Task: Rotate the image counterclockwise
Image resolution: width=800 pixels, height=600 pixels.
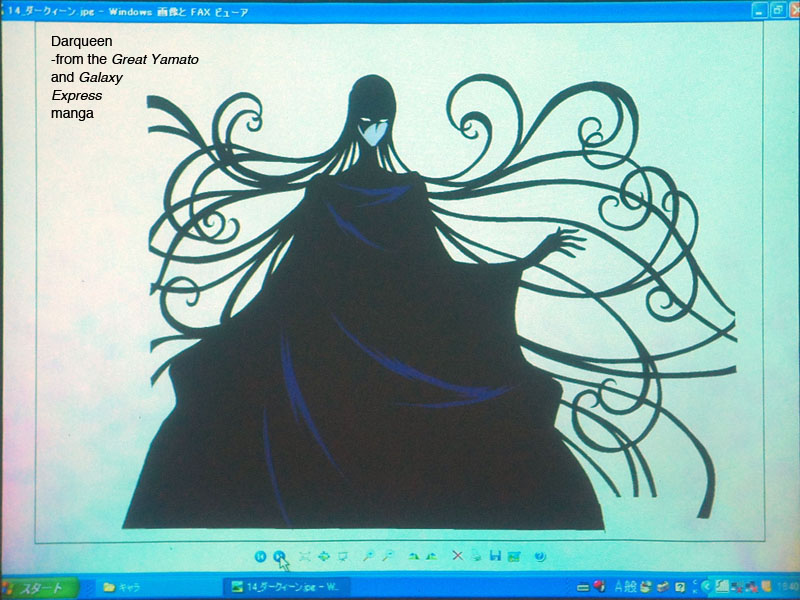Action: [x=431, y=556]
